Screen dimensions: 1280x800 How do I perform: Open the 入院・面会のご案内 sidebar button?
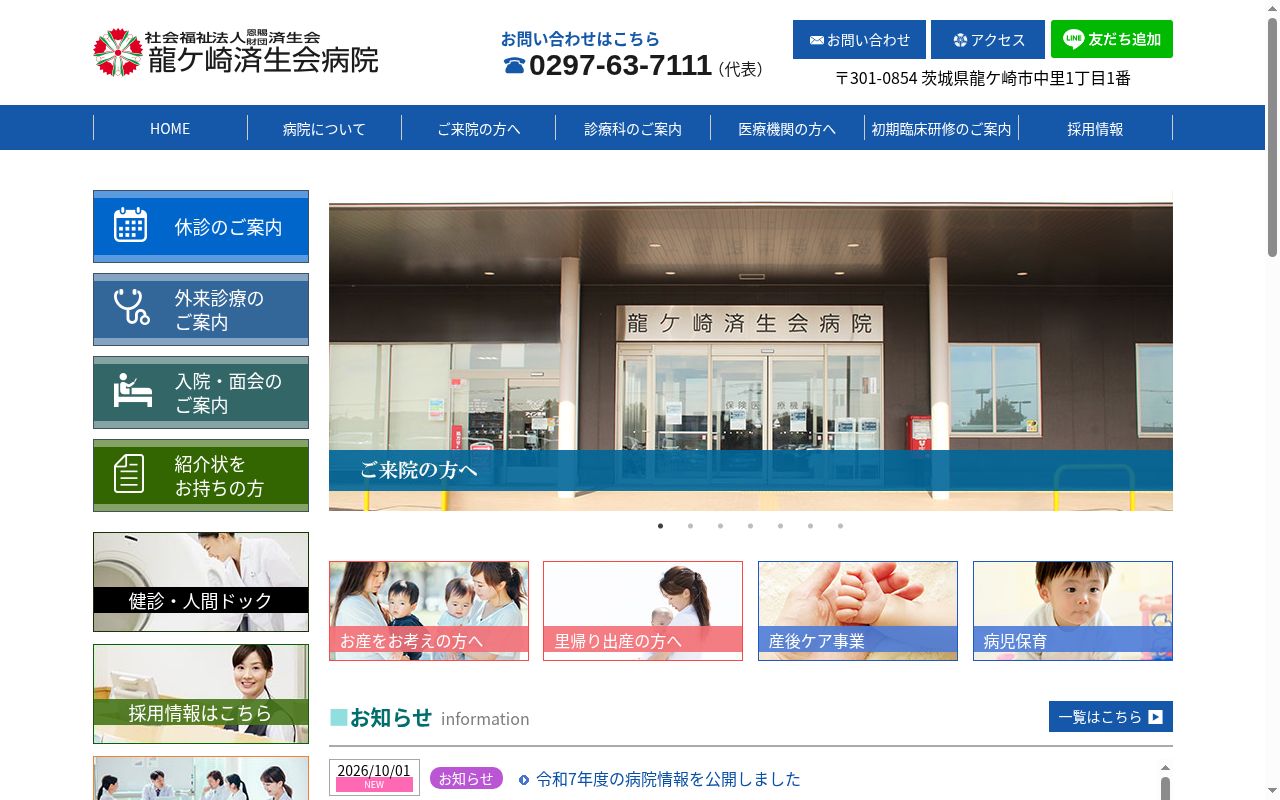[201, 392]
